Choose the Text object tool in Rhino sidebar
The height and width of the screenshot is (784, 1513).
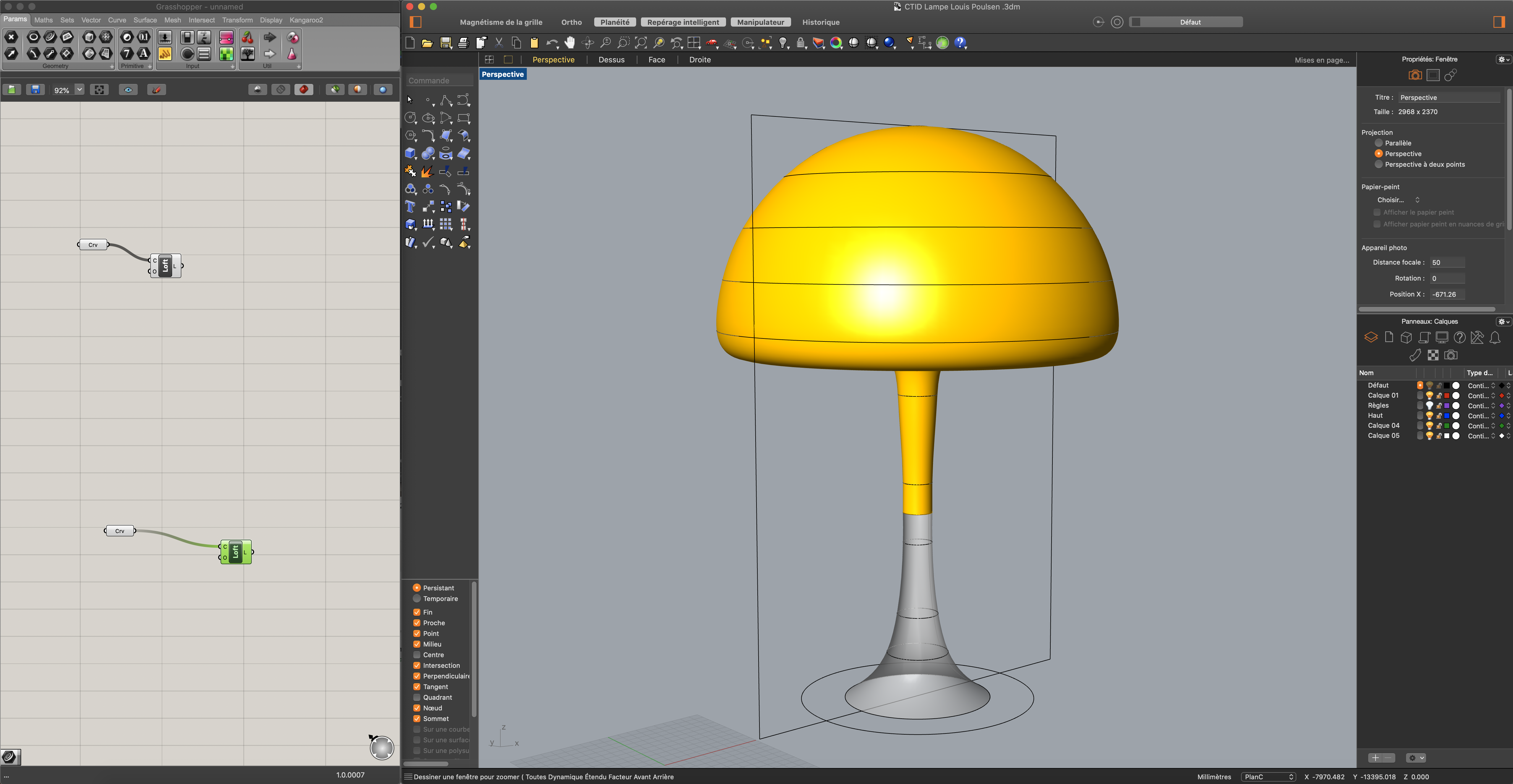(411, 206)
